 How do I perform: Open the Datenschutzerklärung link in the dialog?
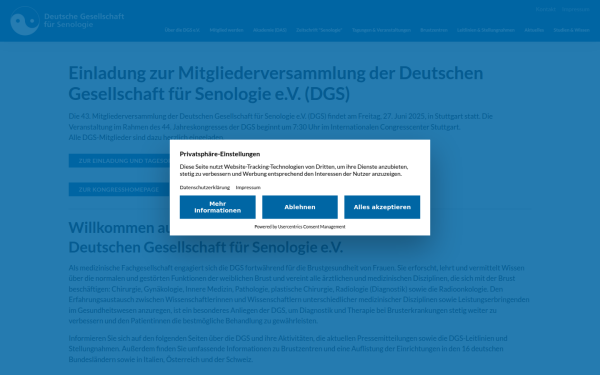[205, 188]
